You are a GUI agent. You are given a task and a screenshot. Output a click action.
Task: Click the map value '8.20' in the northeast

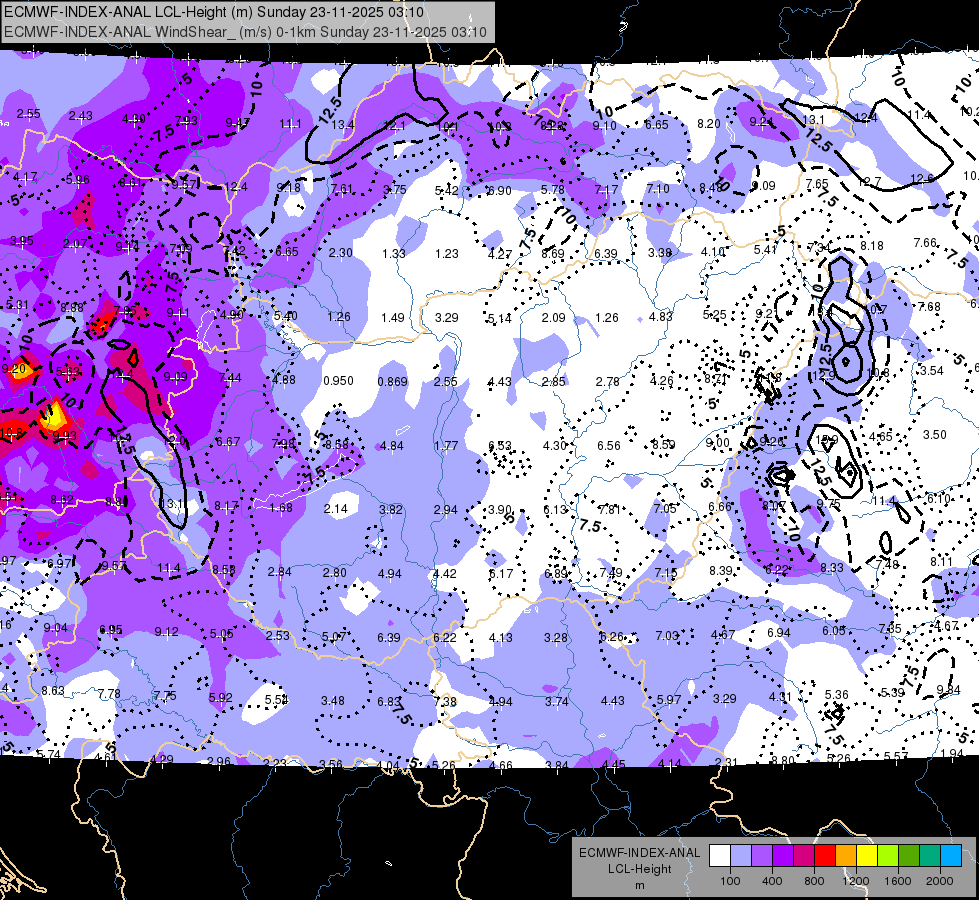(x=709, y=124)
